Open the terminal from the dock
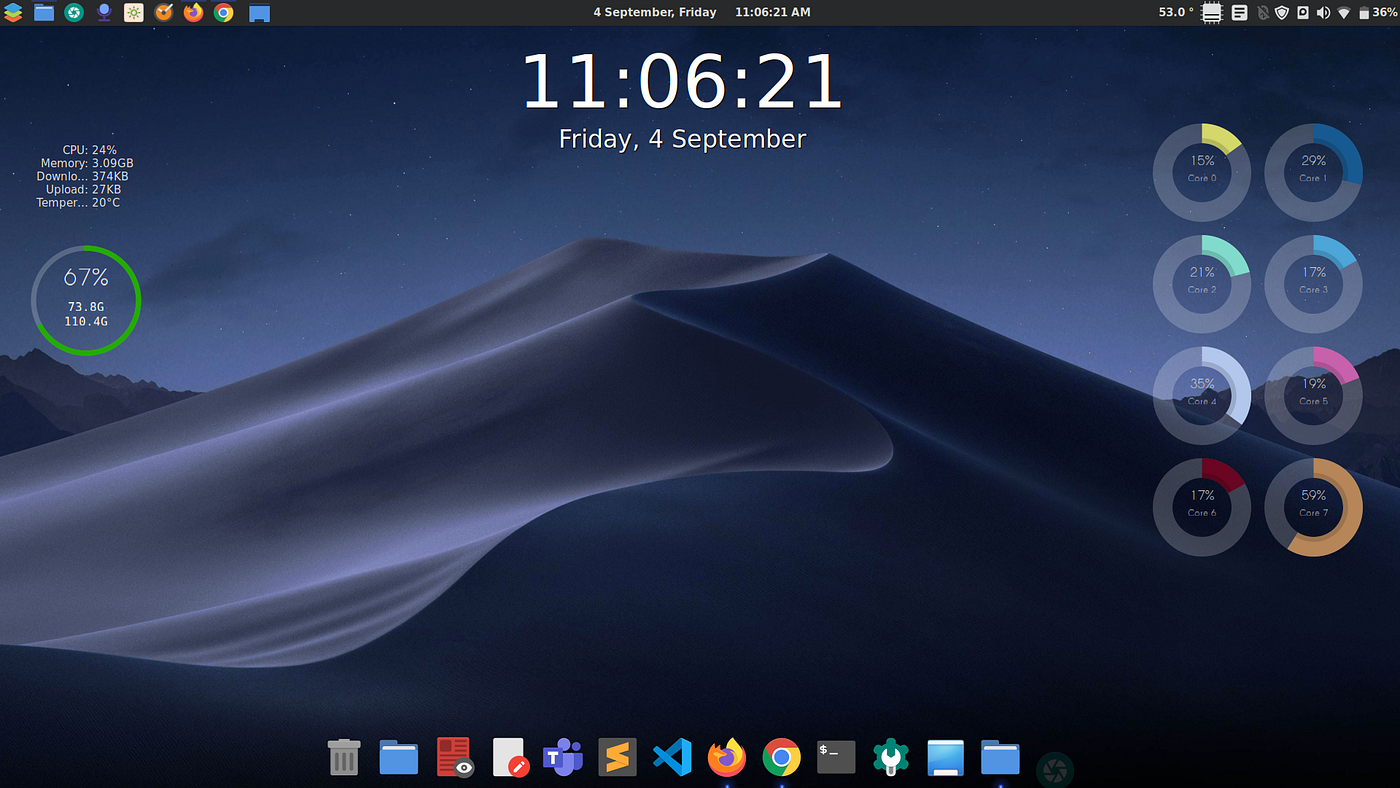Image resolution: width=1400 pixels, height=788 pixels. 835,757
